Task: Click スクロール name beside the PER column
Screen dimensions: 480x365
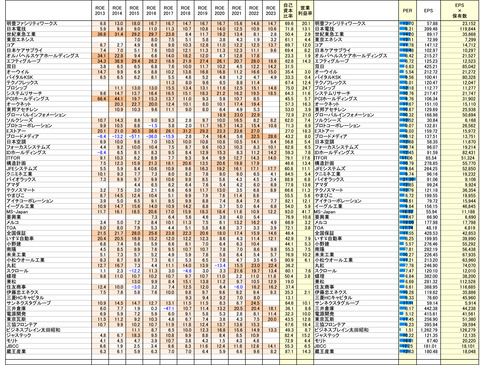Action: (x=326, y=271)
